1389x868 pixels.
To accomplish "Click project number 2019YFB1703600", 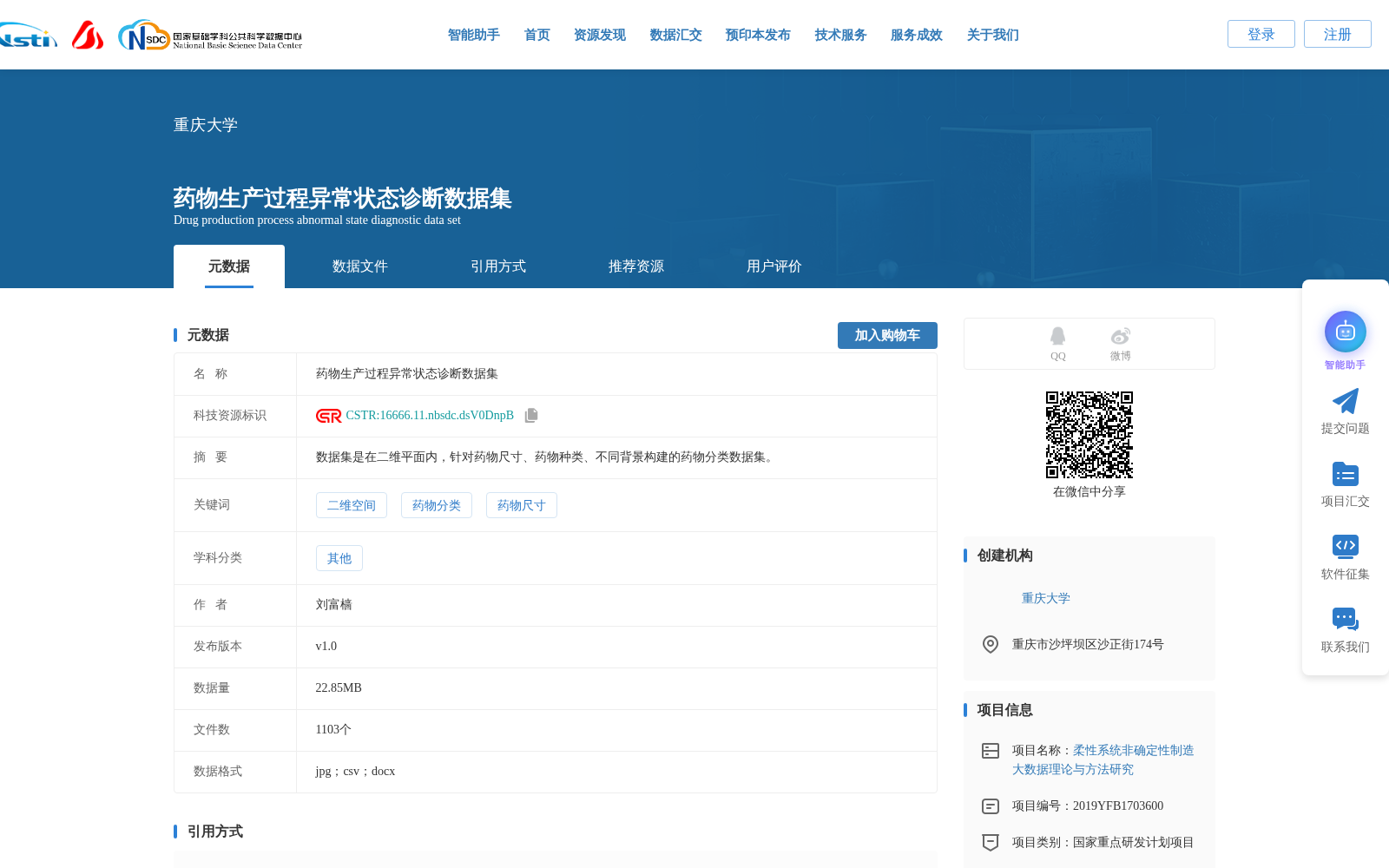I will tap(1118, 806).
